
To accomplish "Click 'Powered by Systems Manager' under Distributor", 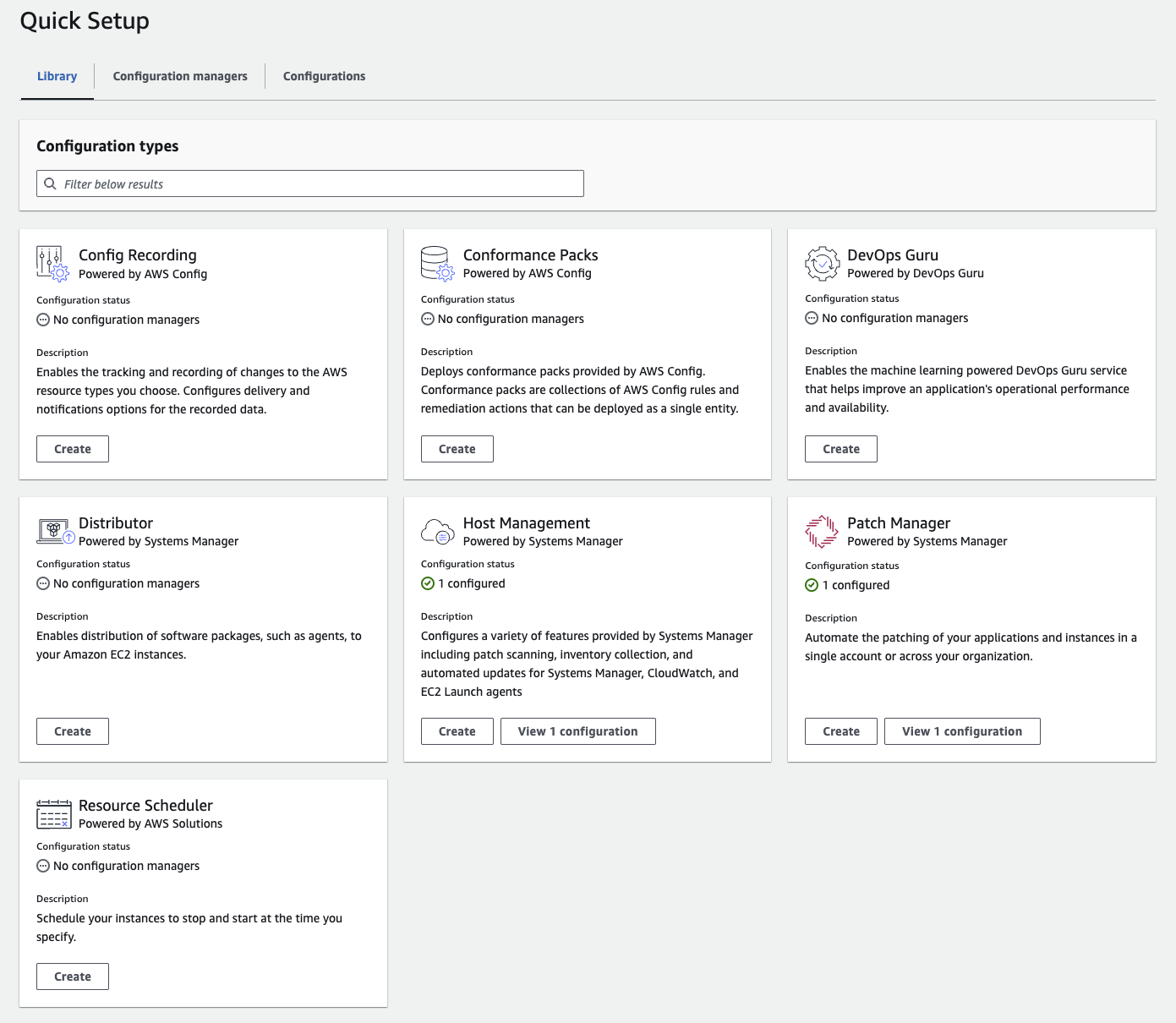I will (159, 541).
